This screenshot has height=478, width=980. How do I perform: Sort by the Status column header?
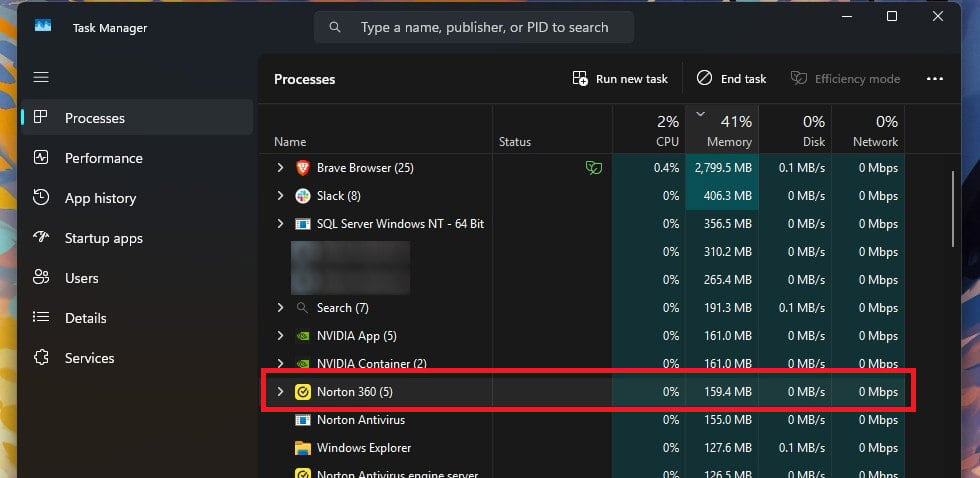[552, 129]
